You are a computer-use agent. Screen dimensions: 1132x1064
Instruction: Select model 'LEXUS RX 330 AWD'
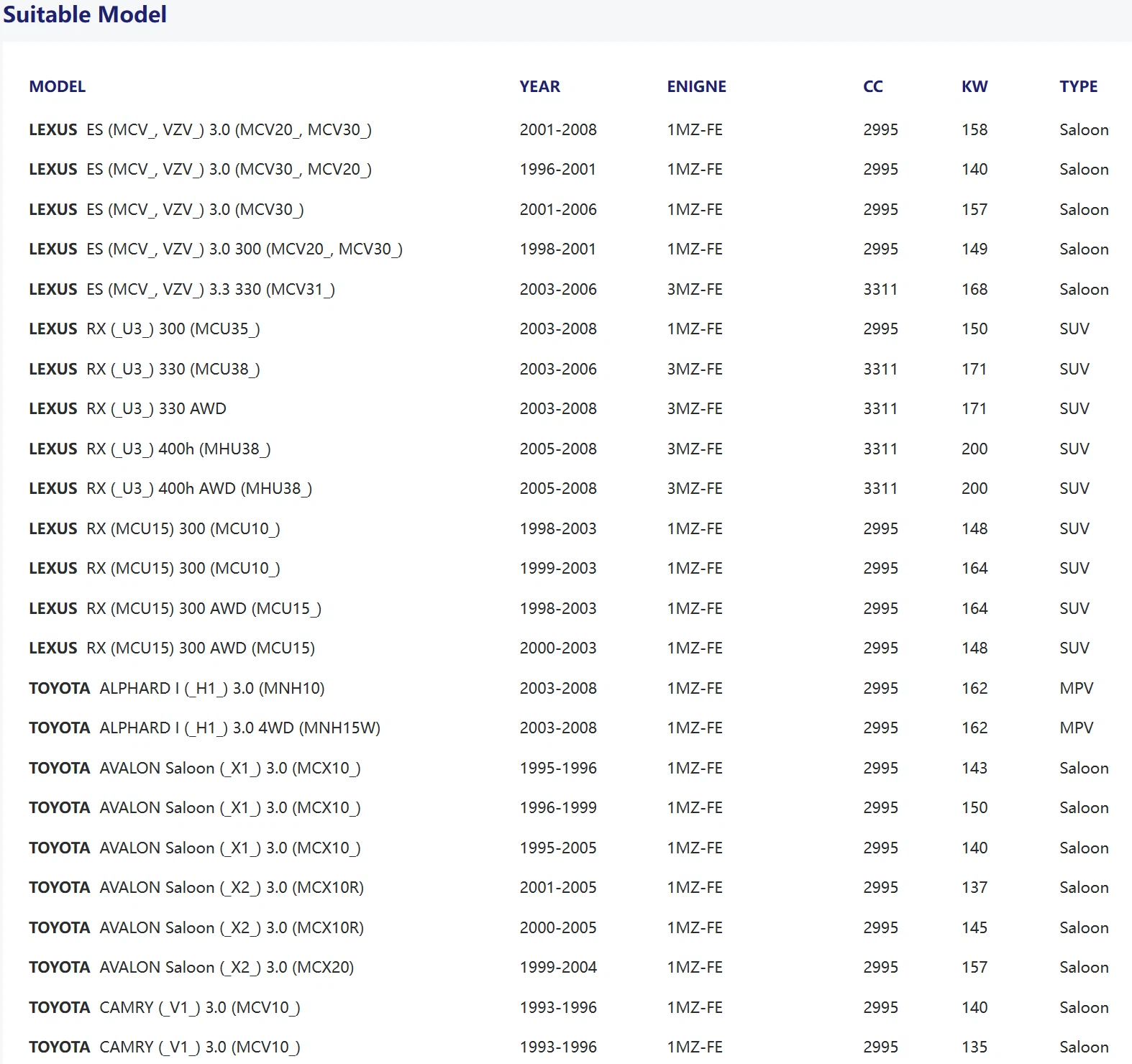click(127, 409)
